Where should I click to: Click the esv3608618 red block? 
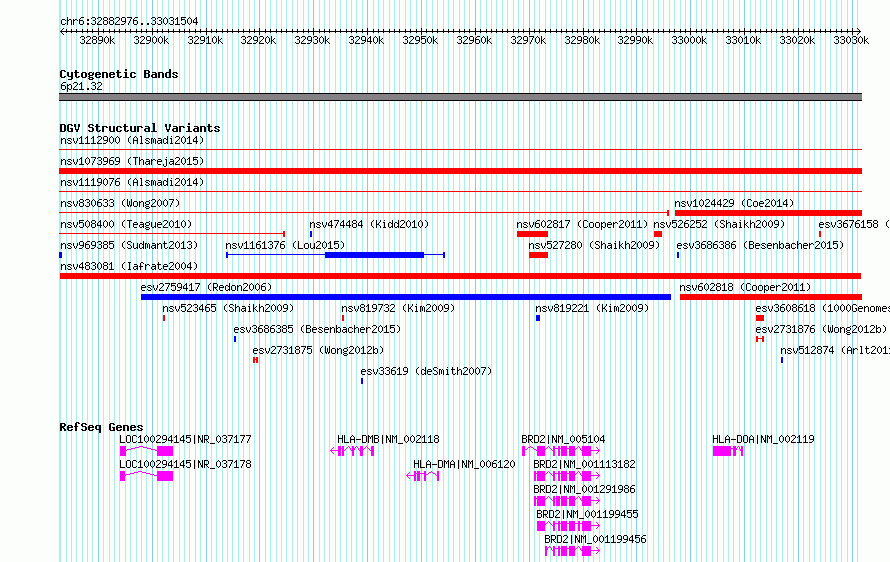click(760, 318)
